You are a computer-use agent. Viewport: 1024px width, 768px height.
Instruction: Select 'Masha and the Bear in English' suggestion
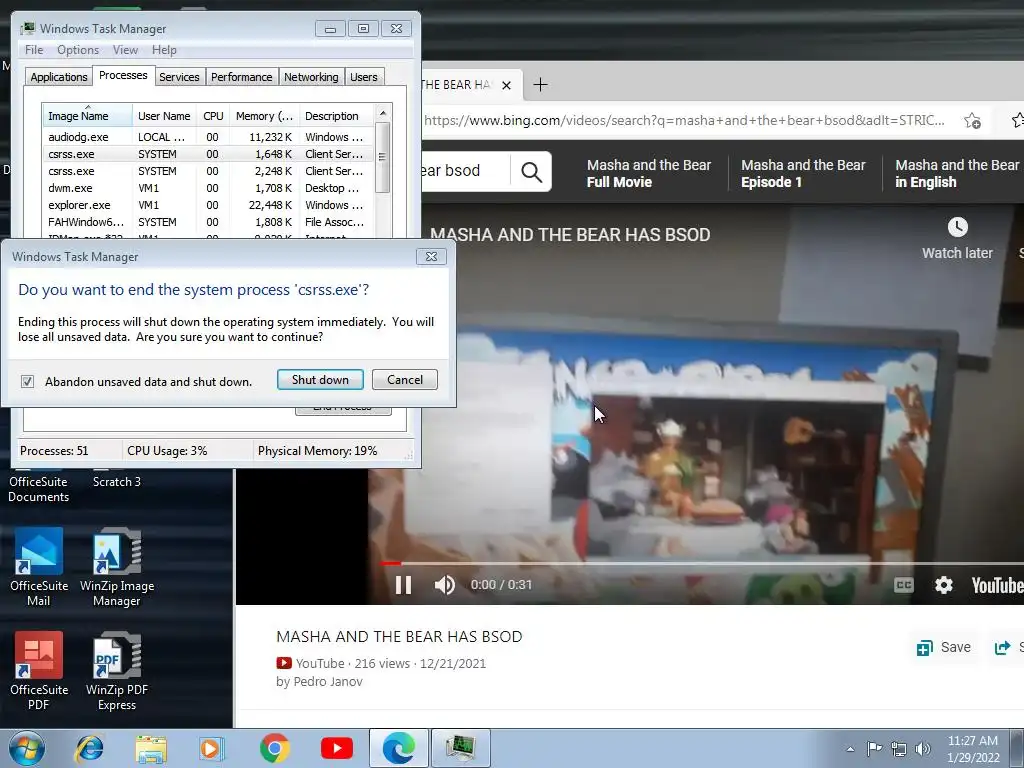click(x=957, y=174)
